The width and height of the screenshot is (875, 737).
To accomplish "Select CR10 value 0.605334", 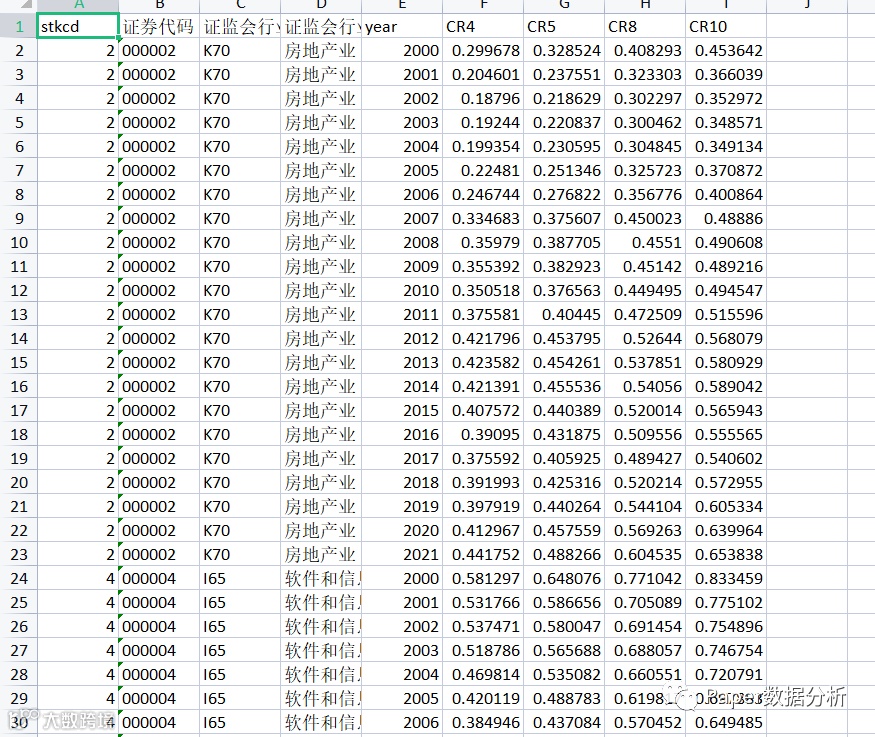I will 725,506.
